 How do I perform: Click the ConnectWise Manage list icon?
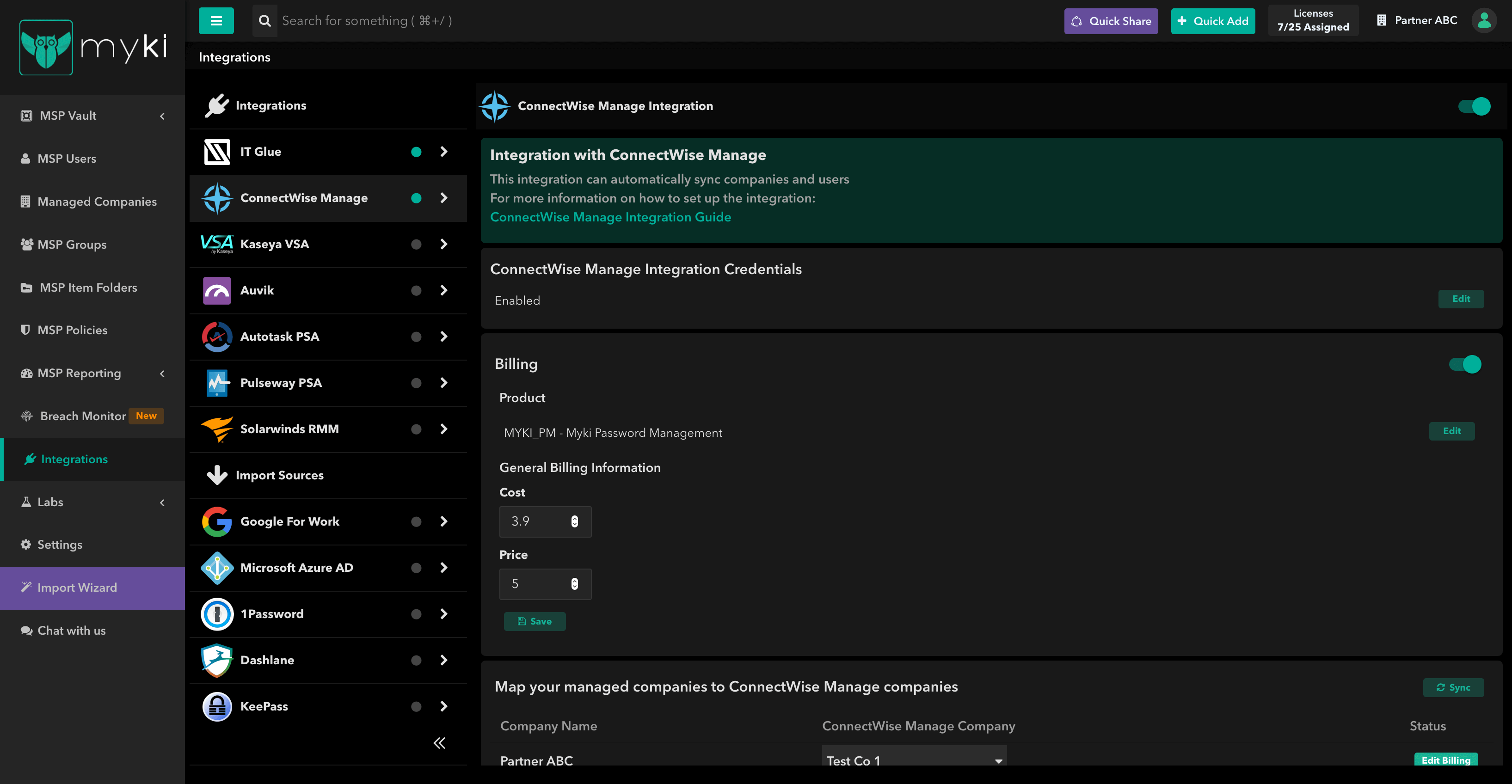point(217,198)
